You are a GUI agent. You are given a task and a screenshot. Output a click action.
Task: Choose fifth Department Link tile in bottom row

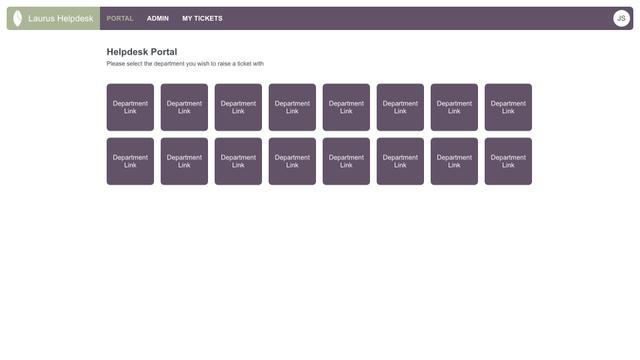(x=346, y=161)
